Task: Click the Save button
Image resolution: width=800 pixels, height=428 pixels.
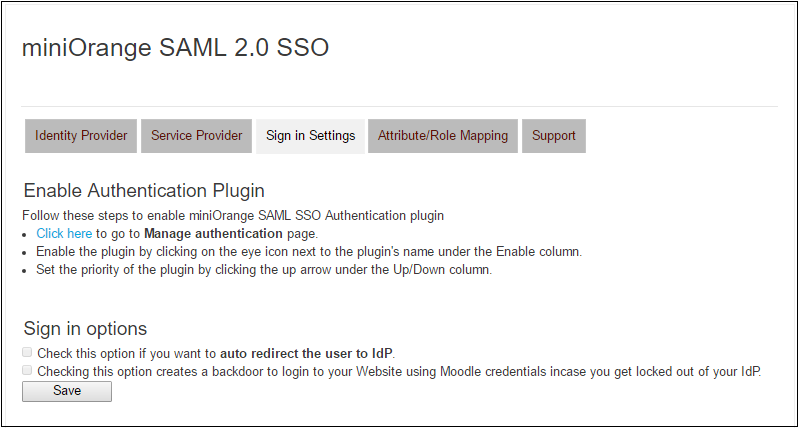Action: point(67,391)
